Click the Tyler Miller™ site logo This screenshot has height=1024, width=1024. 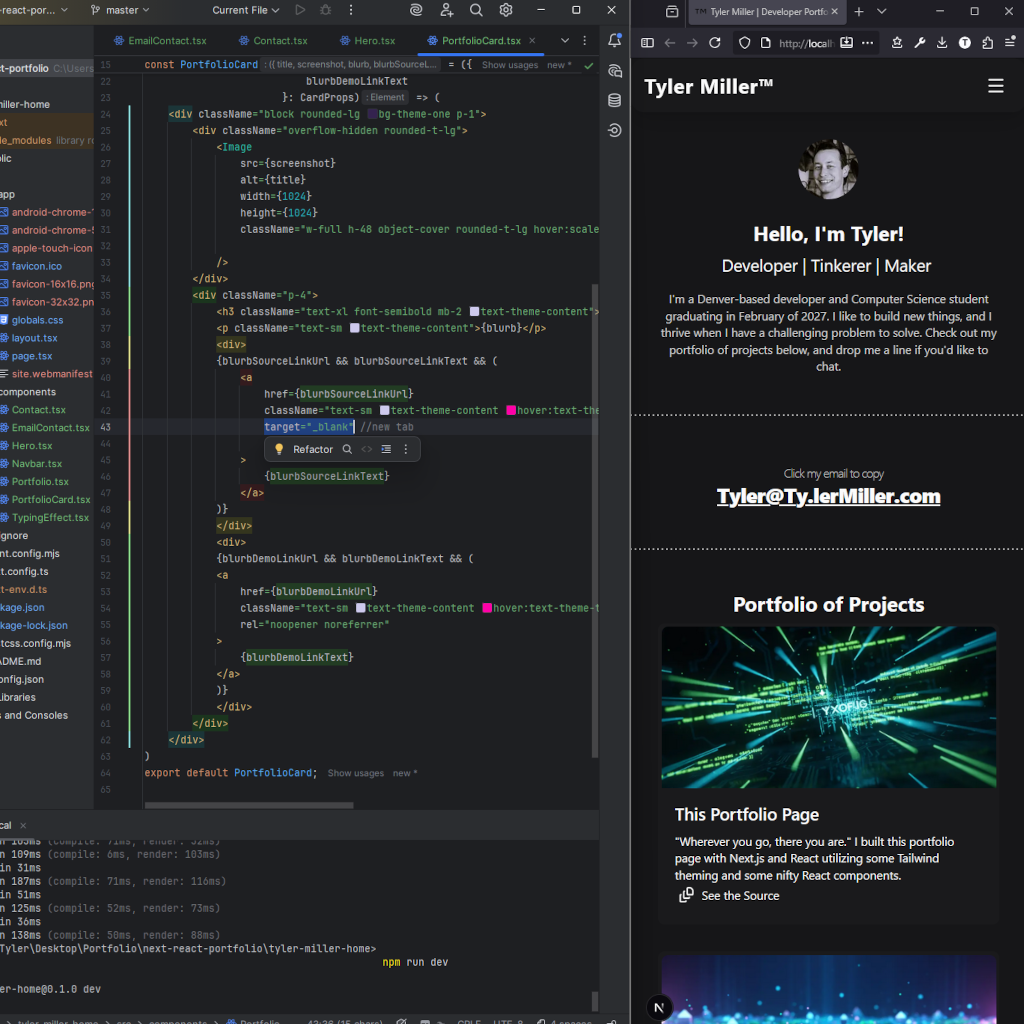point(709,87)
